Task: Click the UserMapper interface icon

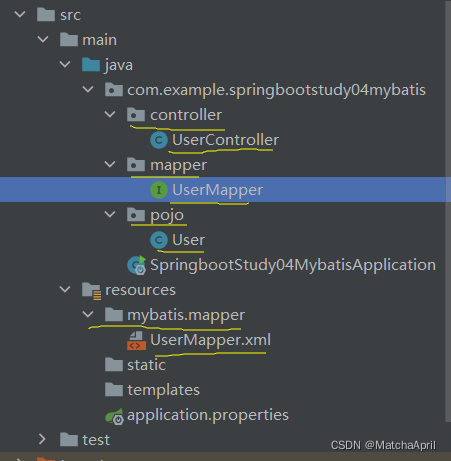Action: click(x=159, y=190)
